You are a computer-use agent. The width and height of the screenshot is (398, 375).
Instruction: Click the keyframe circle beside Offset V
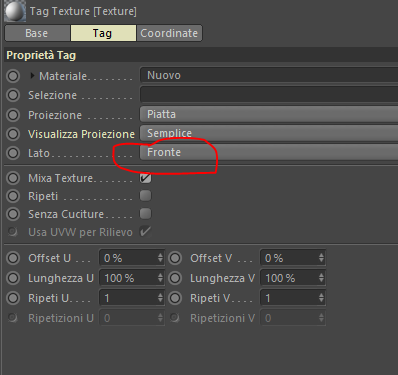point(175,258)
